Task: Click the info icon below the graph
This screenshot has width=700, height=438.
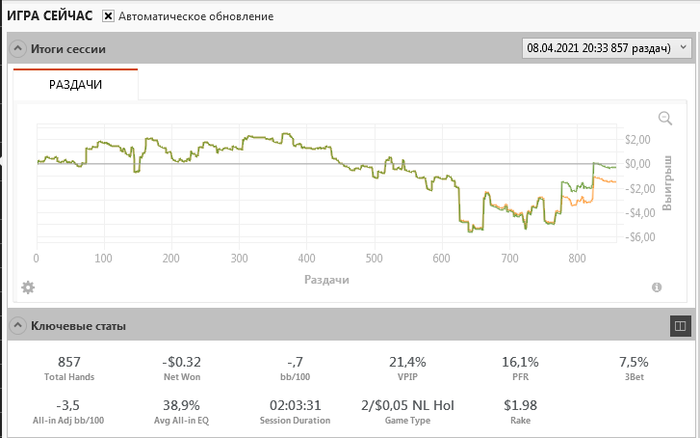Action: [657, 288]
